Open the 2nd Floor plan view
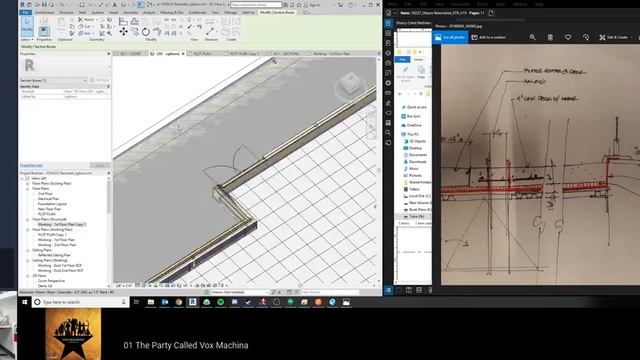The image size is (640, 360). (45, 194)
